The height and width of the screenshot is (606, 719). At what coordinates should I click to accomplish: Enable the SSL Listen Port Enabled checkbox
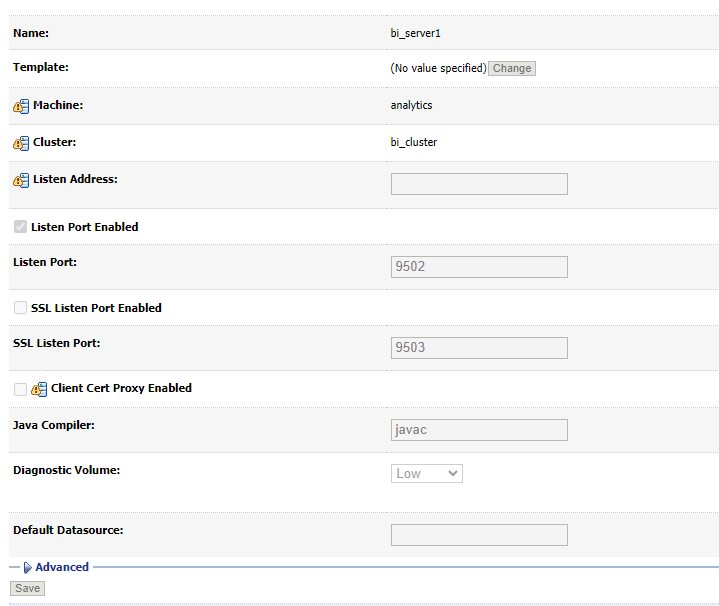click(x=20, y=308)
